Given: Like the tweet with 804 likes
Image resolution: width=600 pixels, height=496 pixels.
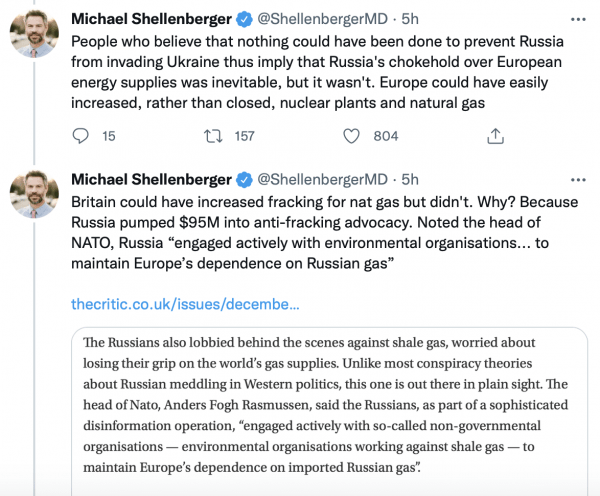Looking at the screenshot, I should (x=351, y=136).
